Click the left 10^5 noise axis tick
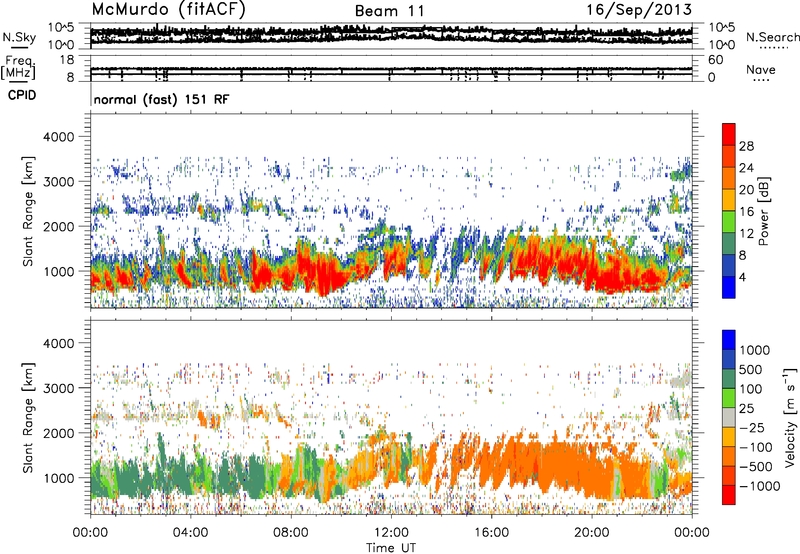 coord(61,28)
